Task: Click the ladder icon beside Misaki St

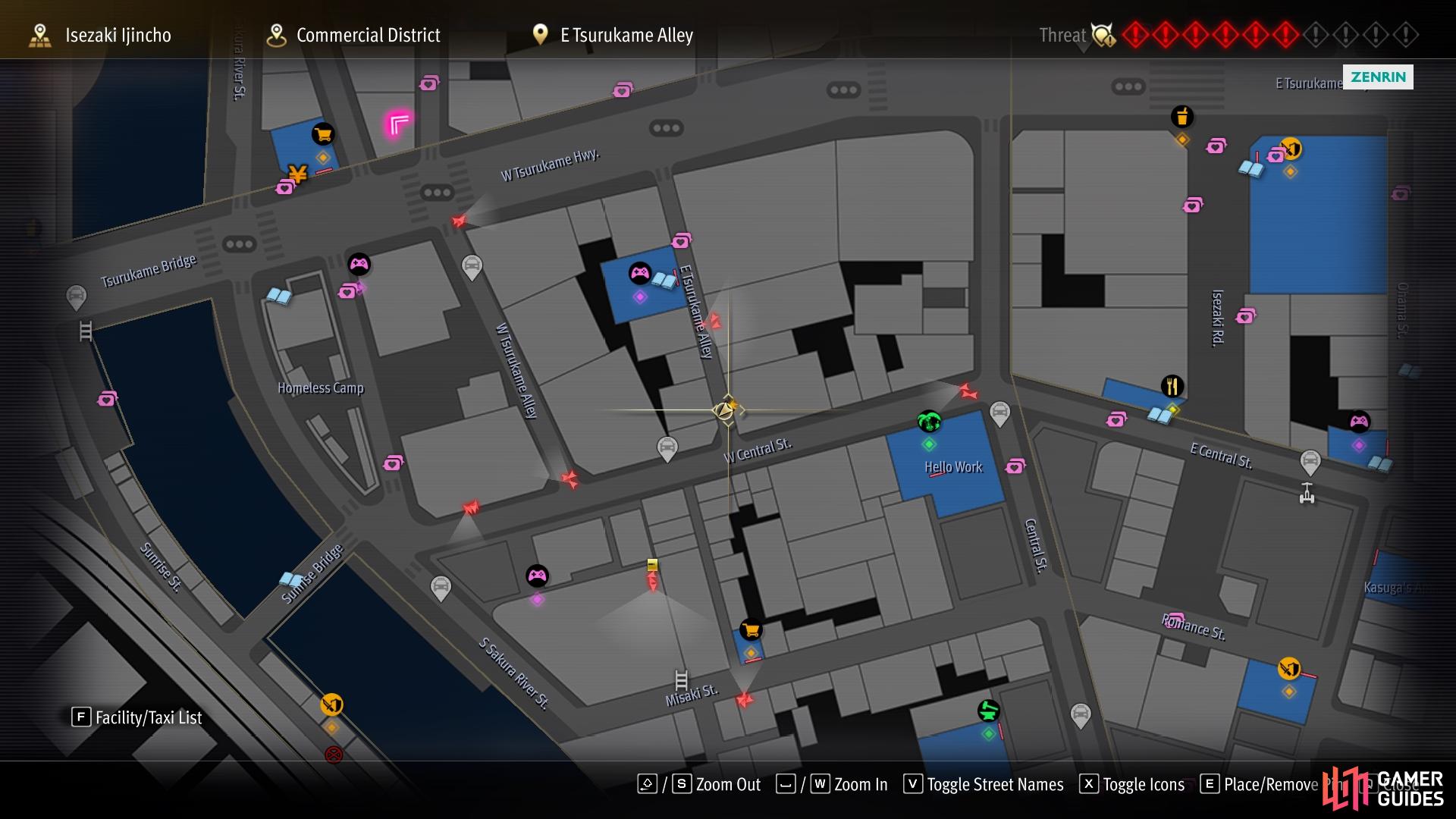Action: click(681, 680)
